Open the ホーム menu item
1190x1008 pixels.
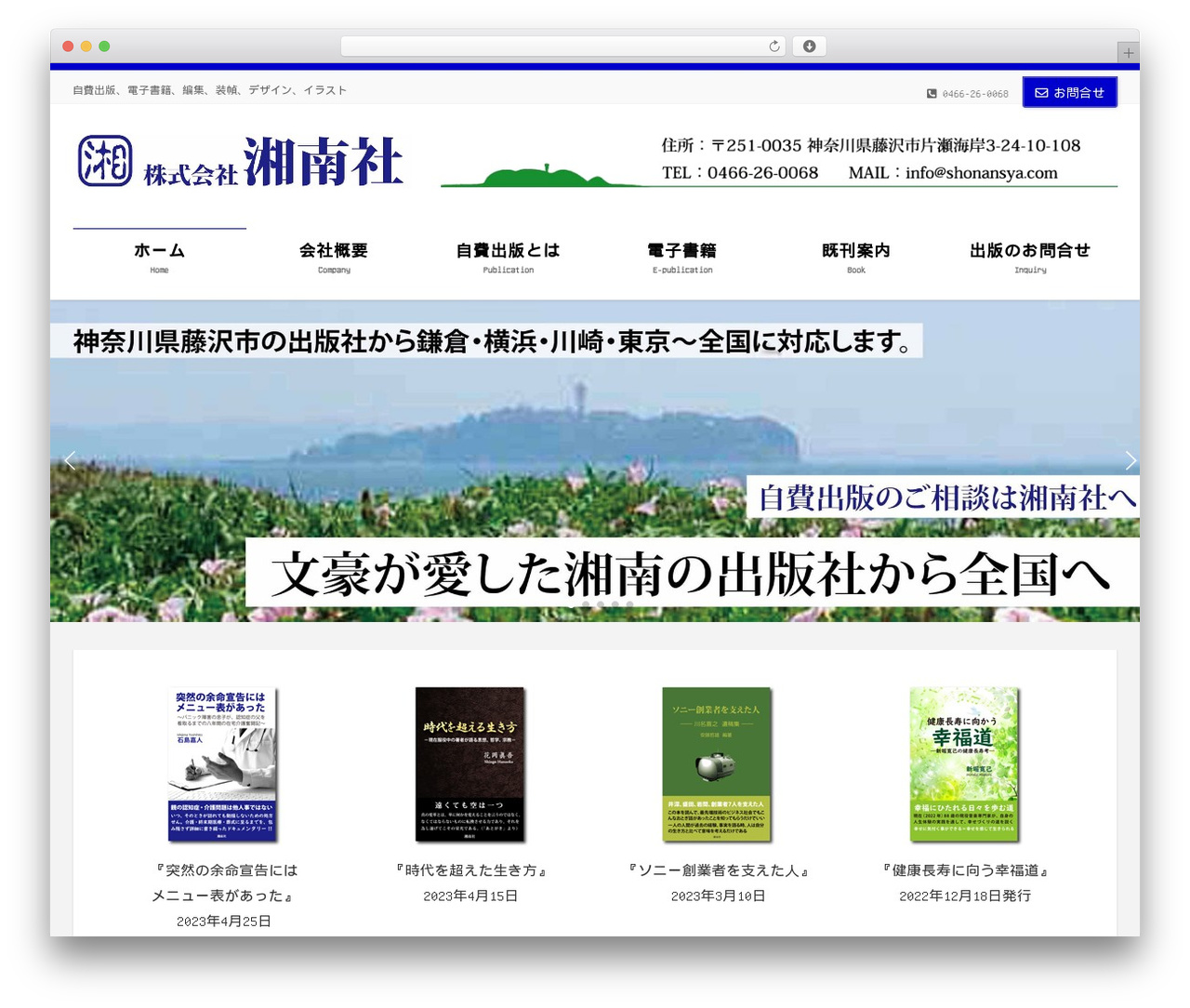click(x=160, y=257)
